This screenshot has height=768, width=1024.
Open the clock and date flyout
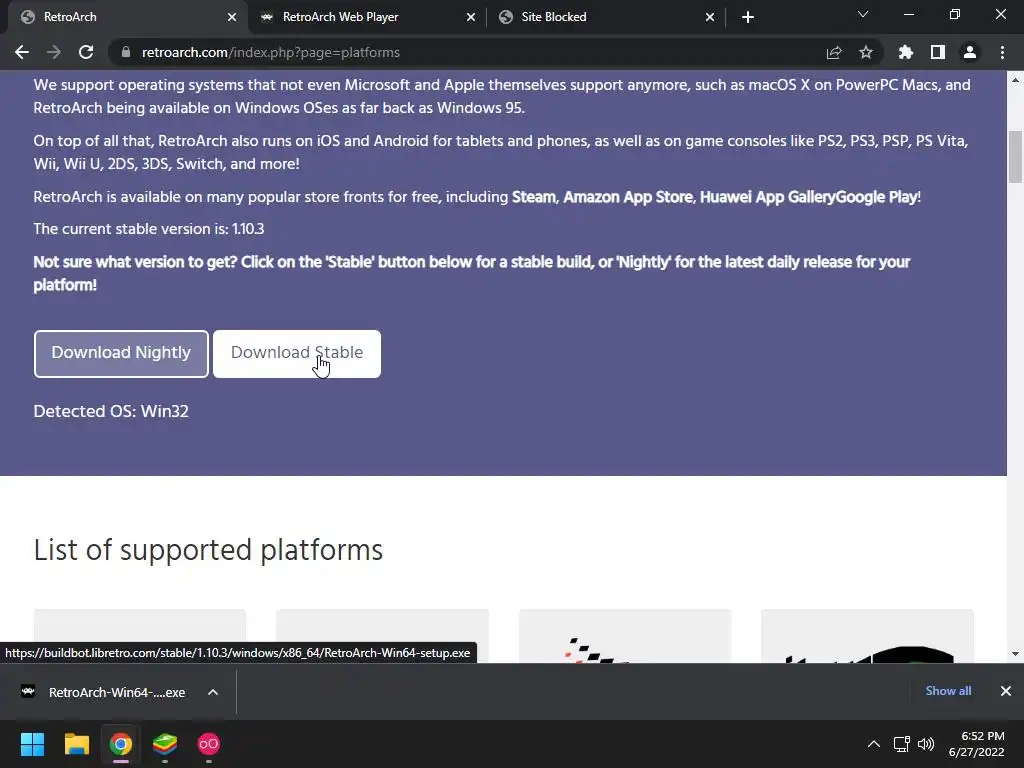pos(977,744)
